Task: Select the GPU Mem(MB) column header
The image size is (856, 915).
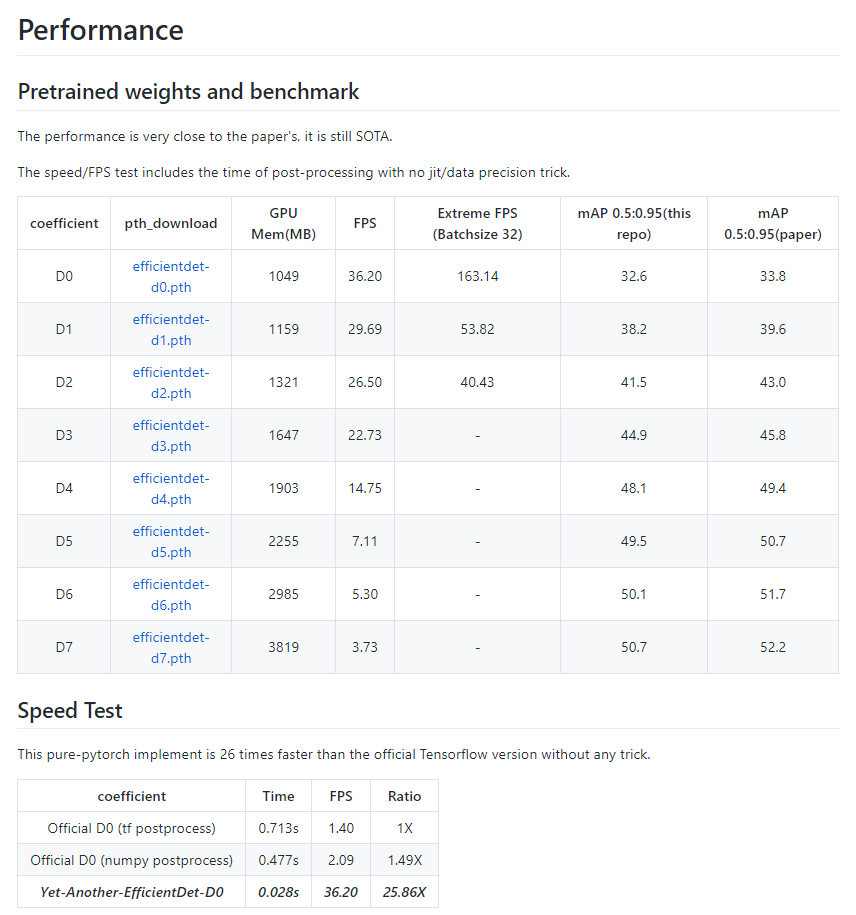Action: pos(283,223)
